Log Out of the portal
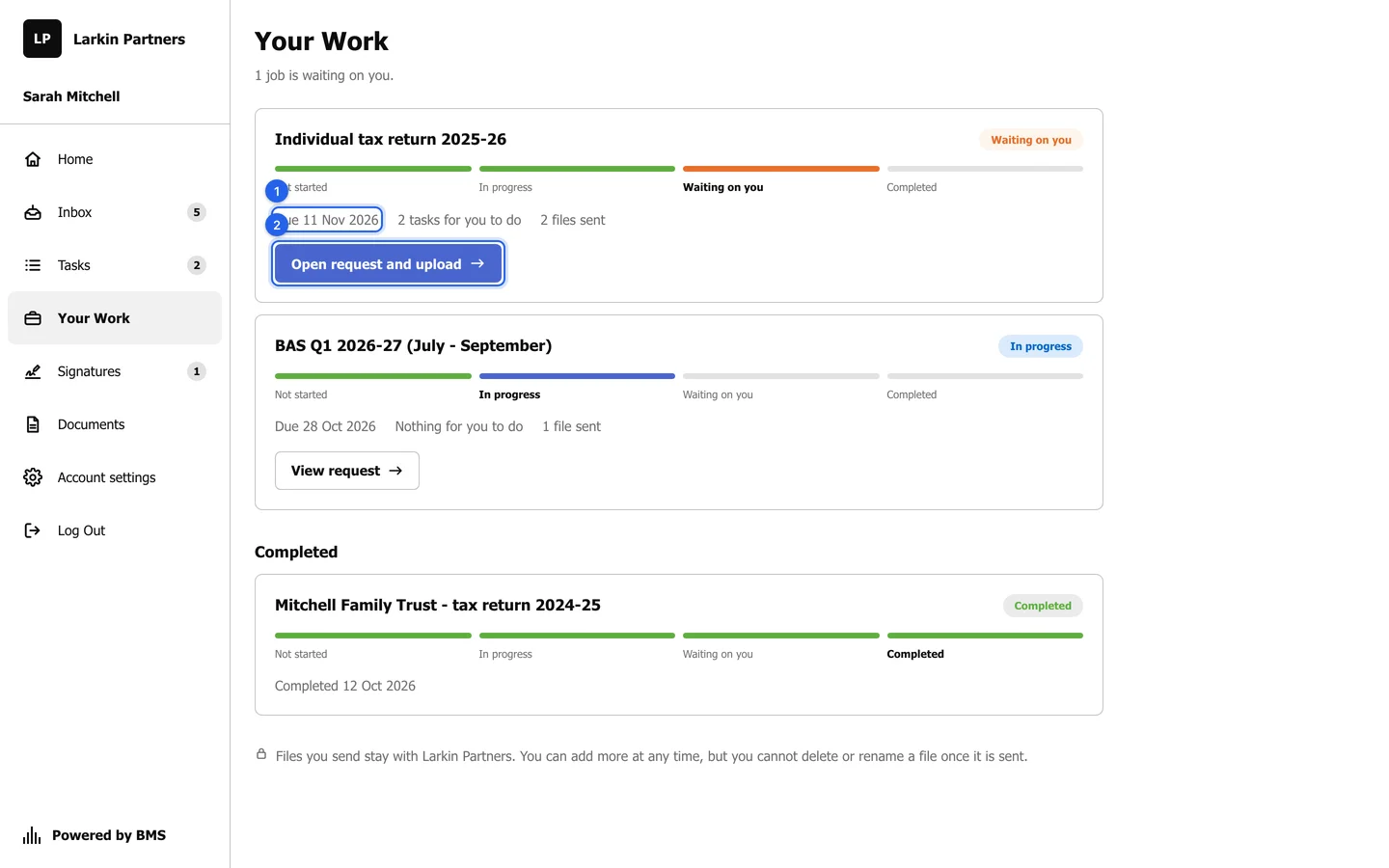This screenshot has width=1389, height=868. point(115,530)
